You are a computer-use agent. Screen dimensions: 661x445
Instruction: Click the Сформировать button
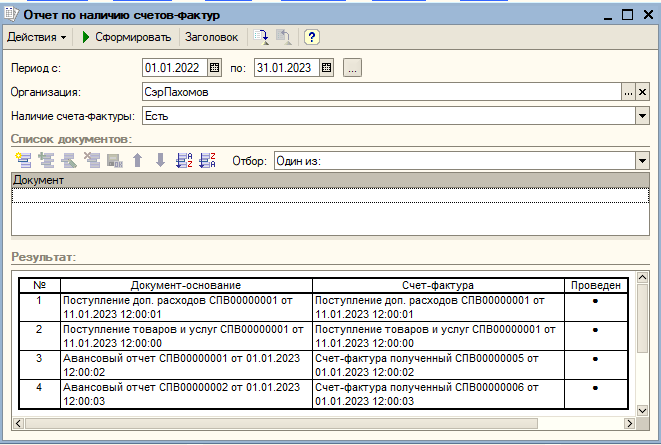point(126,37)
